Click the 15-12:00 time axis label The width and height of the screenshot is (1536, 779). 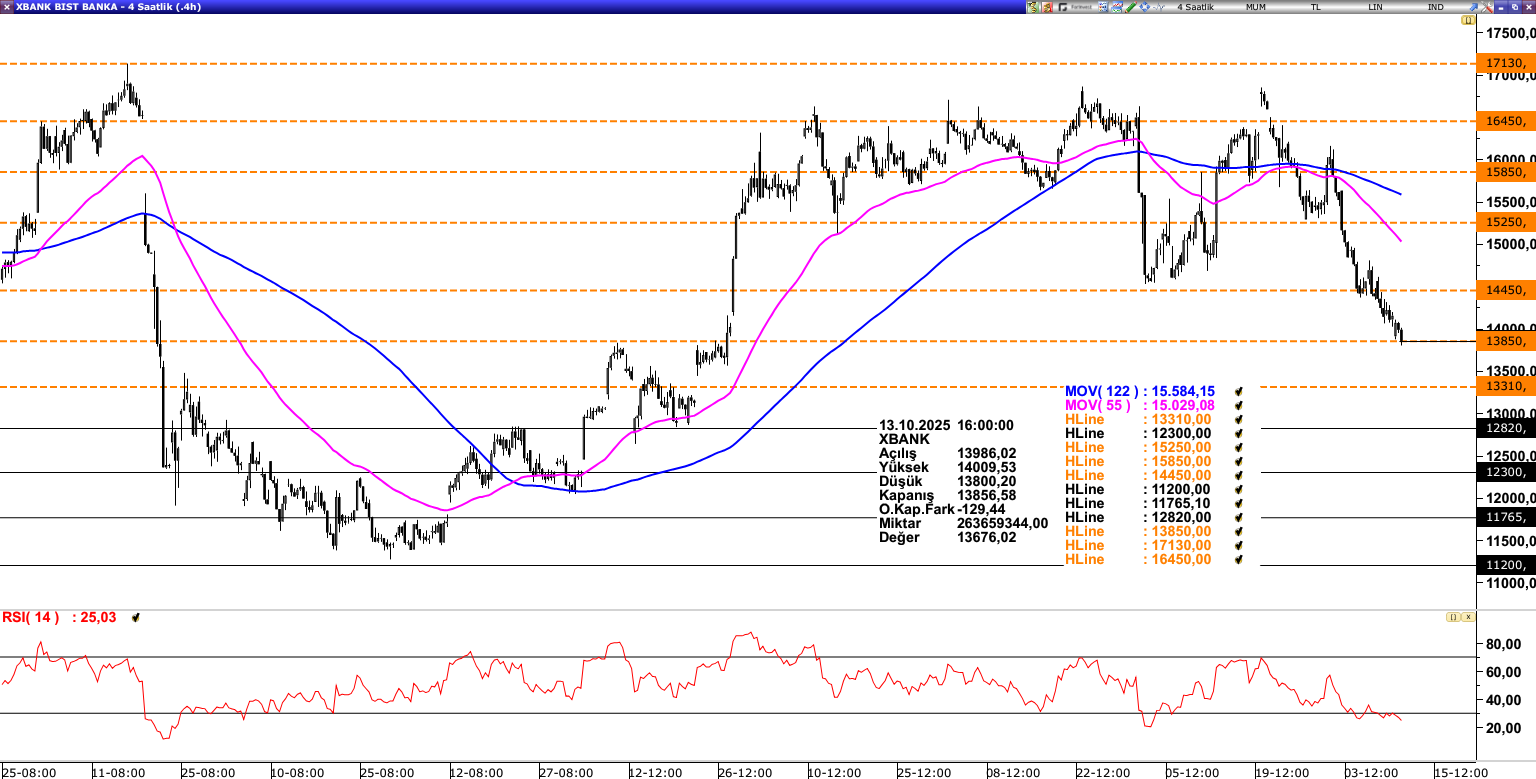pyautogui.click(x=1462, y=773)
